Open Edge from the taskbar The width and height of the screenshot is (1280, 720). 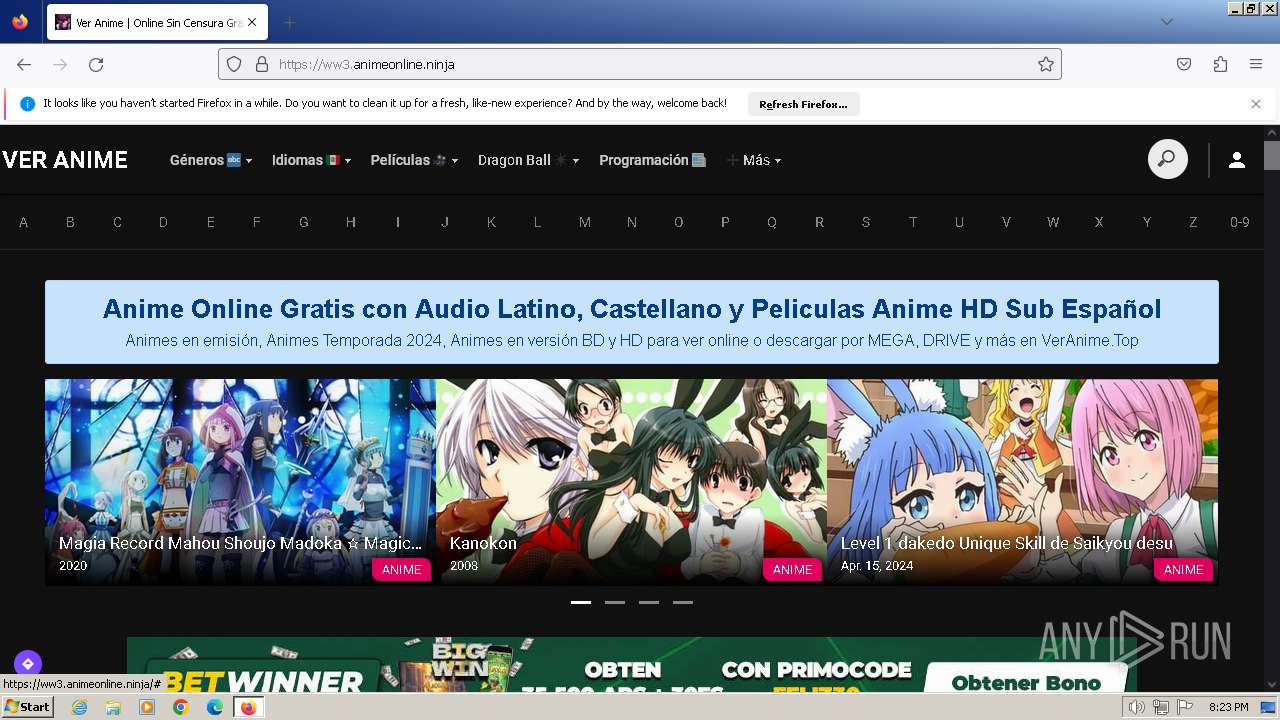pos(215,707)
